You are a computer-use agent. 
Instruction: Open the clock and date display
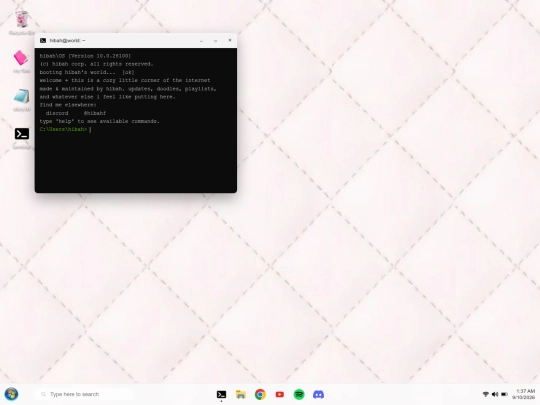pyautogui.click(x=524, y=394)
